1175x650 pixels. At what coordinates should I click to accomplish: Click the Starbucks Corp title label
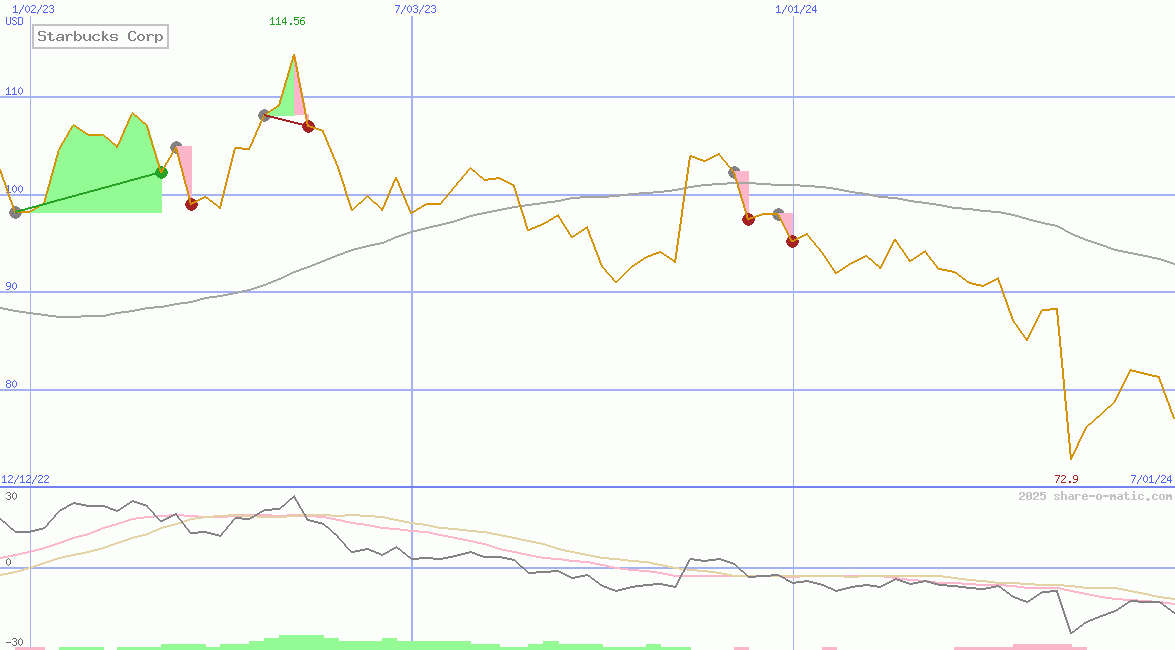pos(100,37)
